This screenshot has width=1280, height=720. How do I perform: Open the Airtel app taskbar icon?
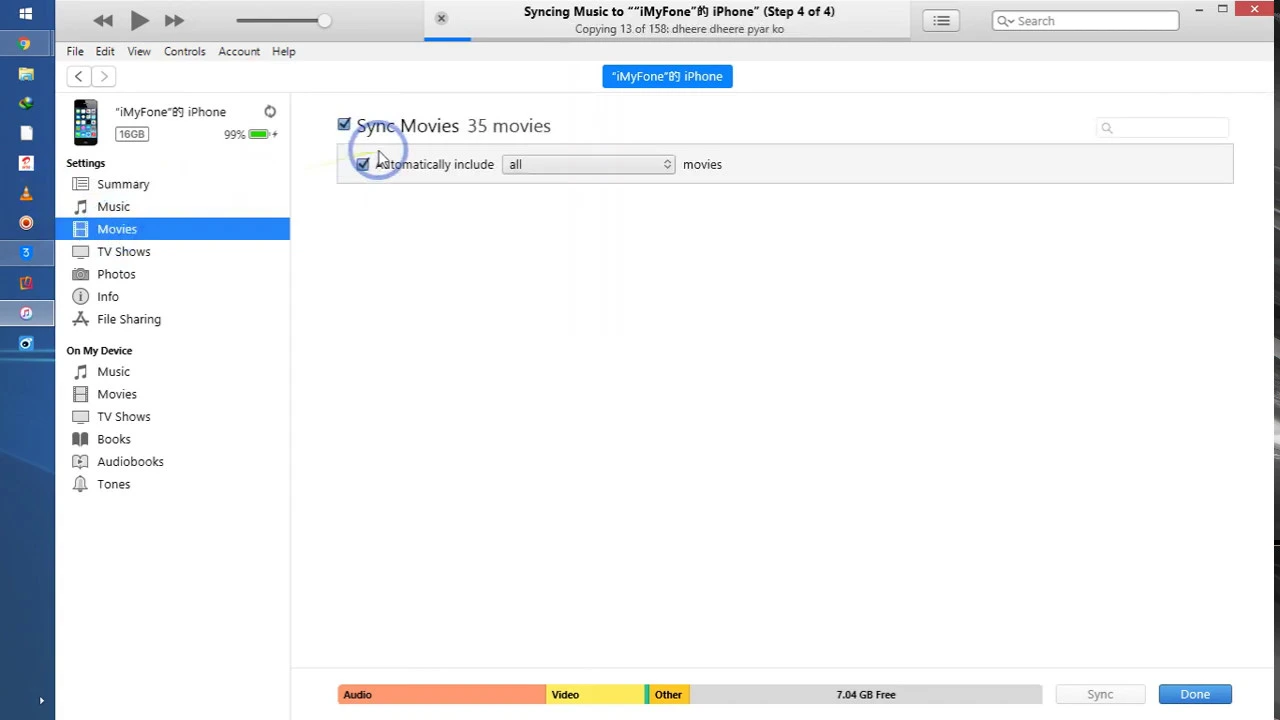point(26,163)
